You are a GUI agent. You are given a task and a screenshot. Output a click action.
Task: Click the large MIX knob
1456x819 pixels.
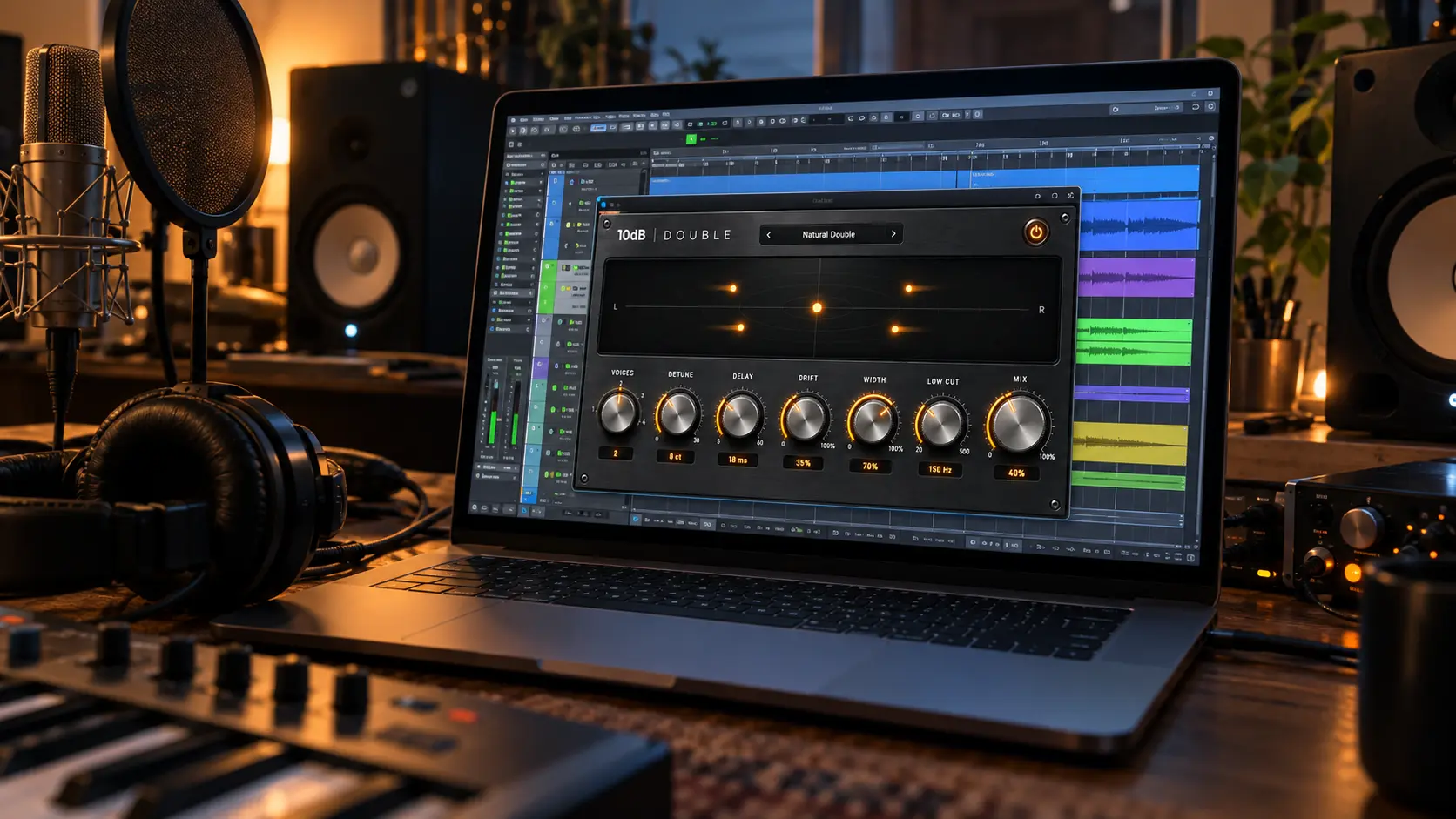[x=1017, y=424]
